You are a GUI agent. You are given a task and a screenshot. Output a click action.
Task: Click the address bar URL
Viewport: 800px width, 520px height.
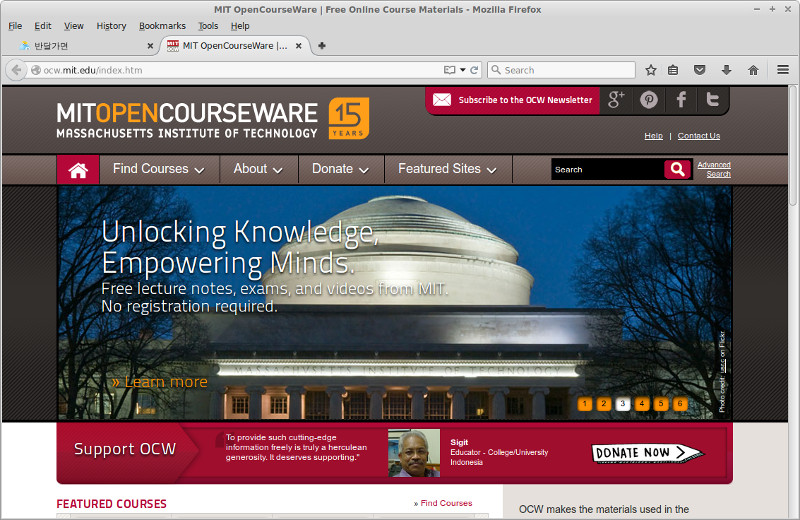point(93,70)
